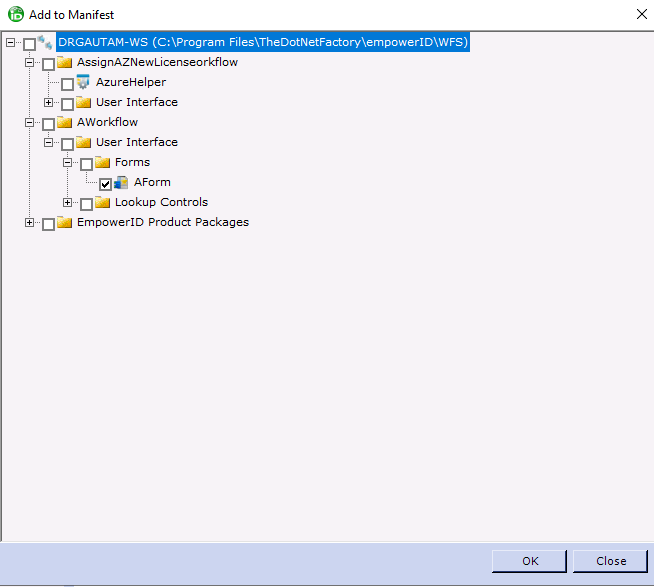Click the EmpowerID Product Packages folder icon

[64, 223]
